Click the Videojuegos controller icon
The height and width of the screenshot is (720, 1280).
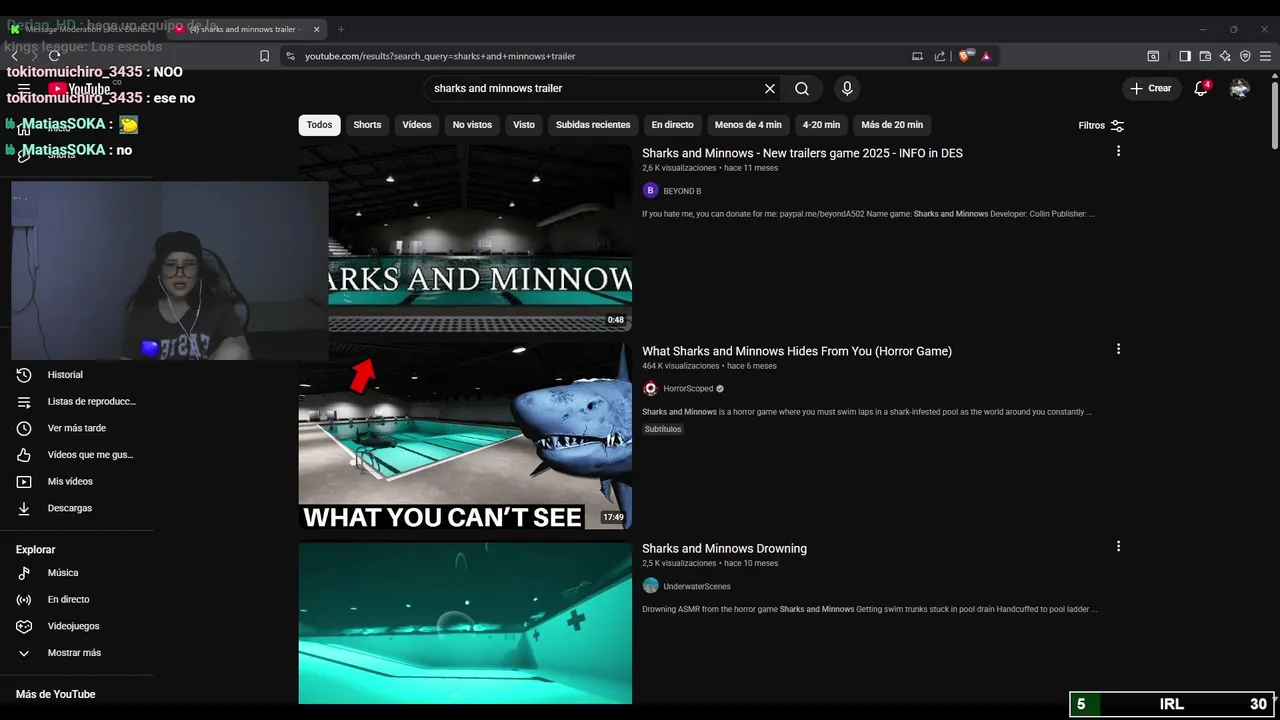click(x=24, y=626)
